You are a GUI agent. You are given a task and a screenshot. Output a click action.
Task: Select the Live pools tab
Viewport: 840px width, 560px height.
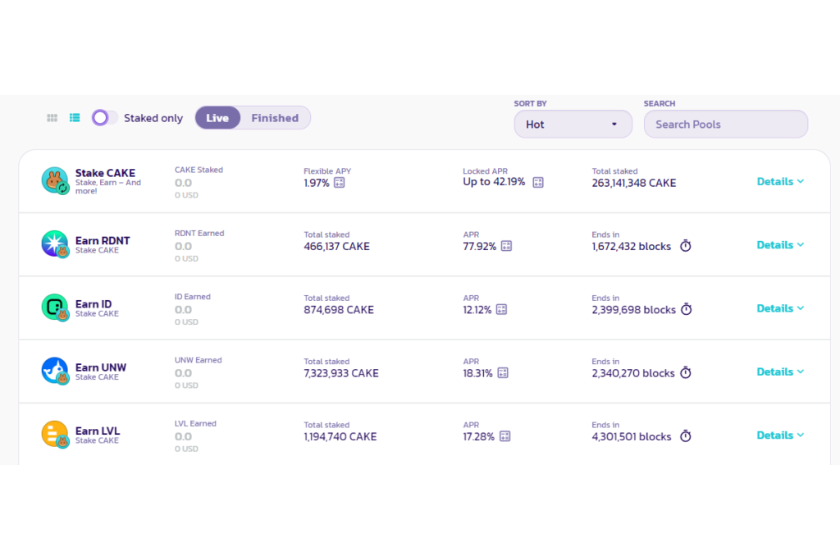coord(218,118)
